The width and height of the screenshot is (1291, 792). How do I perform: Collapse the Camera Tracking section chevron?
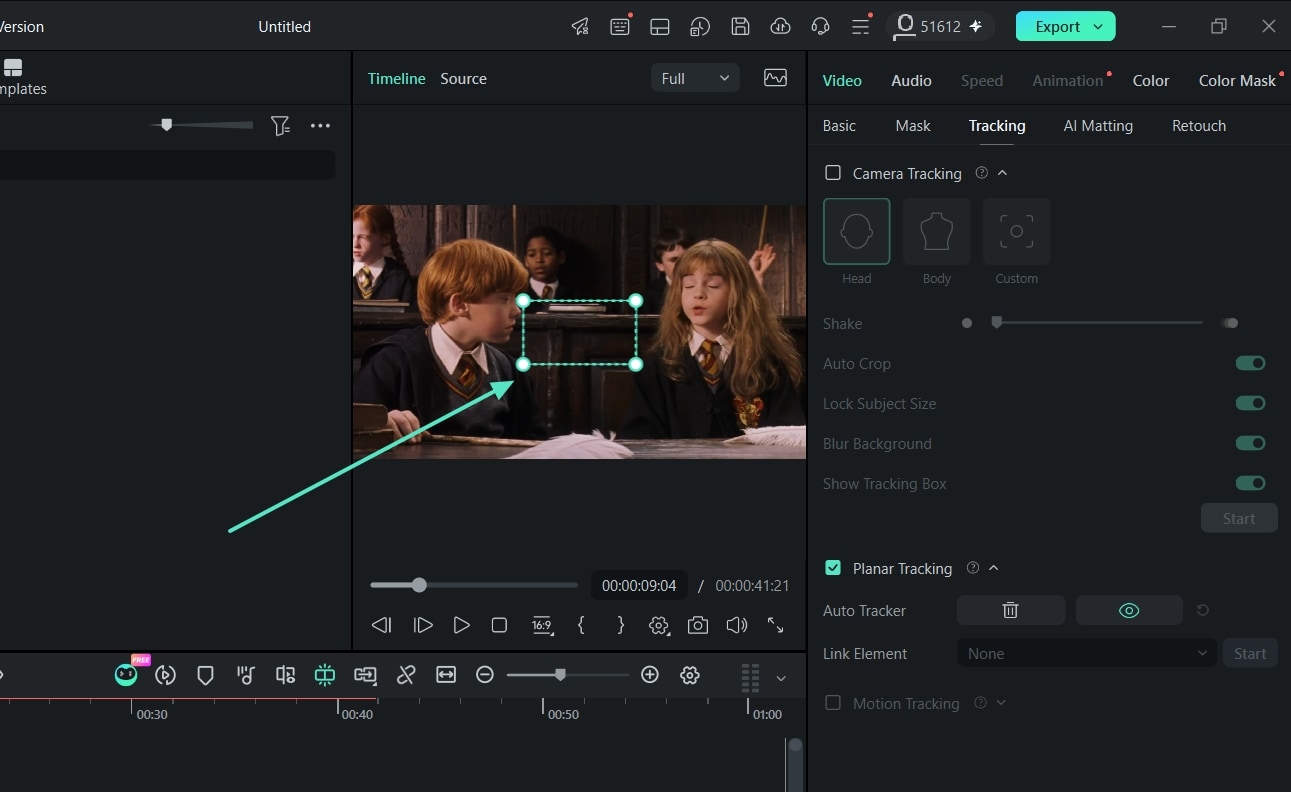point(1002,173)
